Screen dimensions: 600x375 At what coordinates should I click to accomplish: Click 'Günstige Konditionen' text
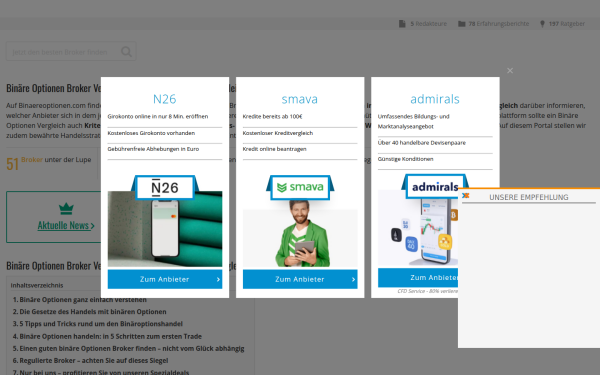click(405, 159)
